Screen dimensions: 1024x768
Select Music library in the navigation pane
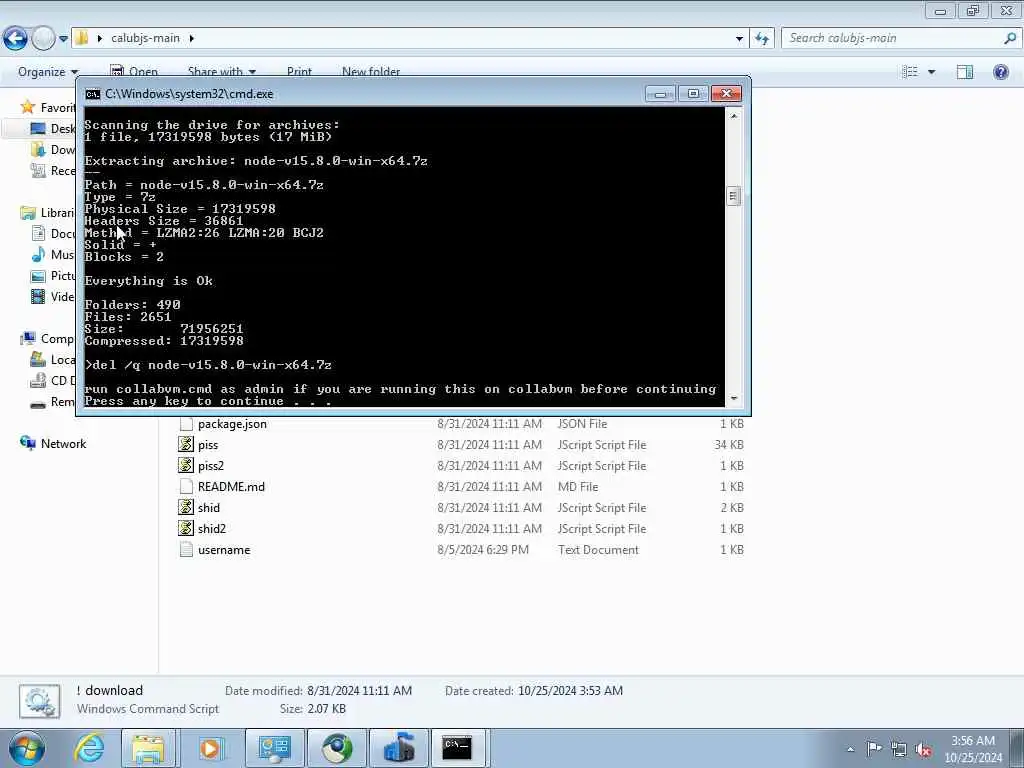(x=52, y=255)
